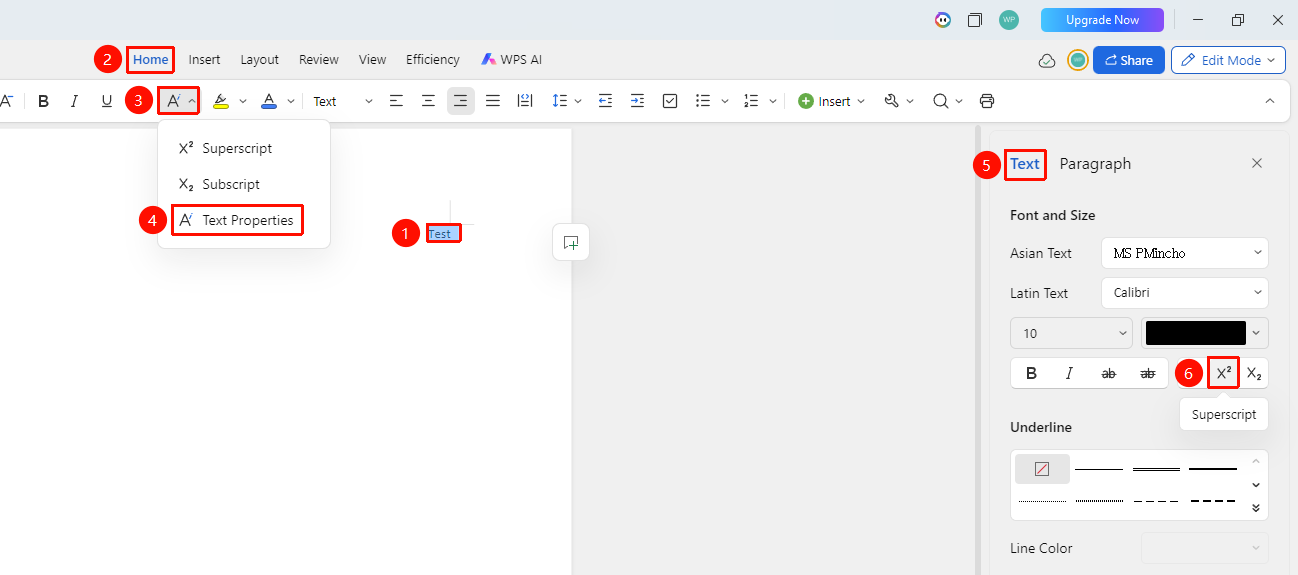Open the Insert tab
This screenshot has height=575, width=1298.
[x=205, y=60]
